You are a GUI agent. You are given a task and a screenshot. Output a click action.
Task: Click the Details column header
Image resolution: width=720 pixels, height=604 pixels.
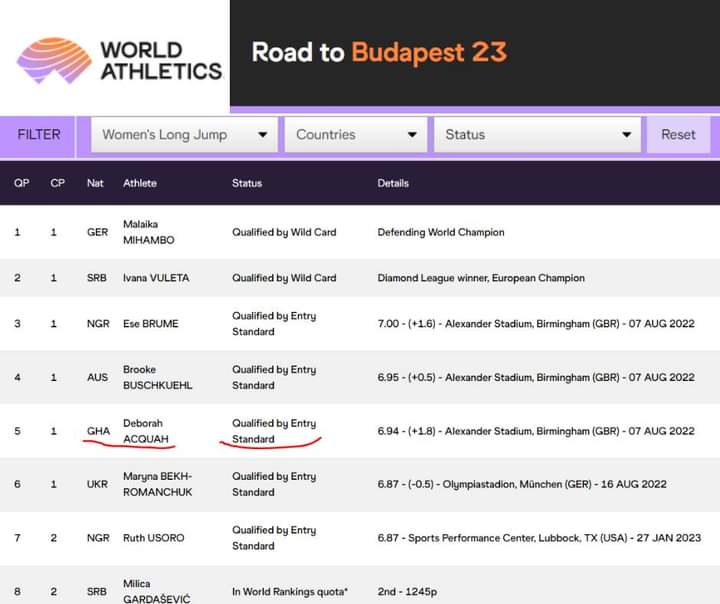(393, 183)
